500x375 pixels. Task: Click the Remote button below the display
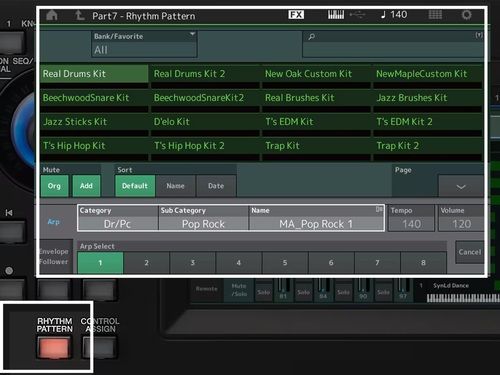pyautogui.click(x=207, y=289)
